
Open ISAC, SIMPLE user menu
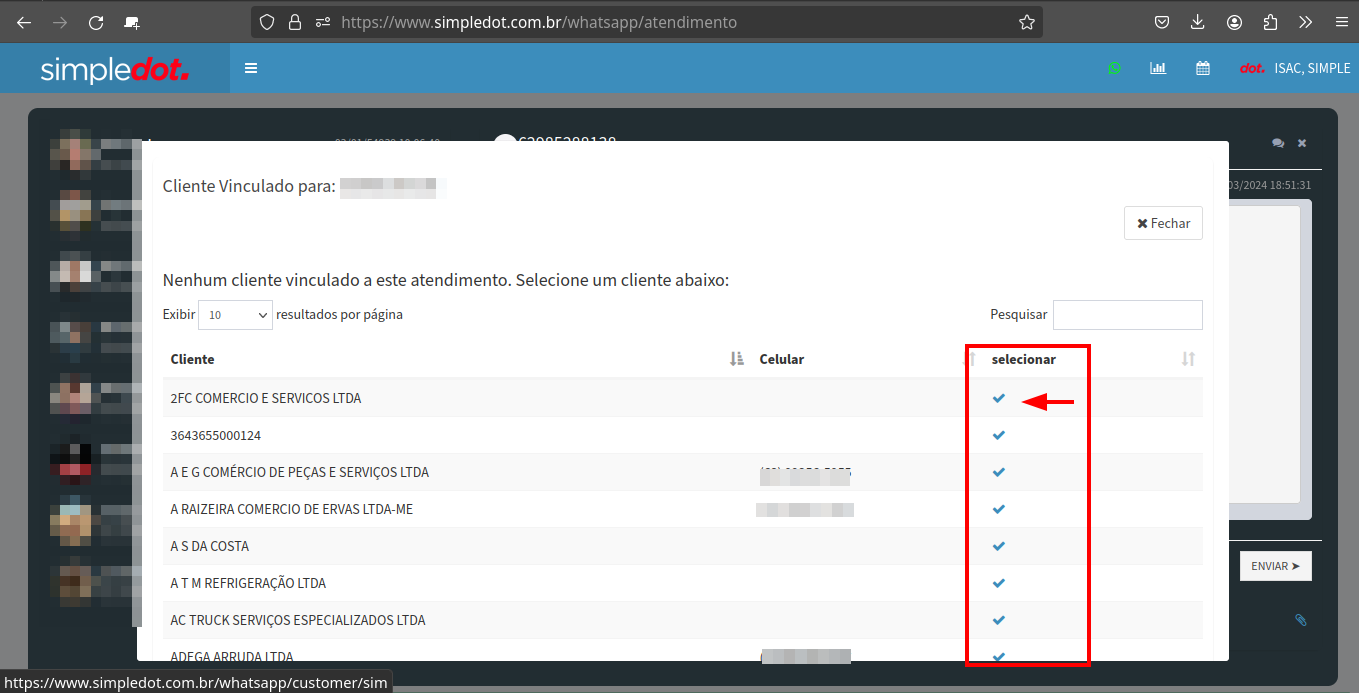[1311, 69]
